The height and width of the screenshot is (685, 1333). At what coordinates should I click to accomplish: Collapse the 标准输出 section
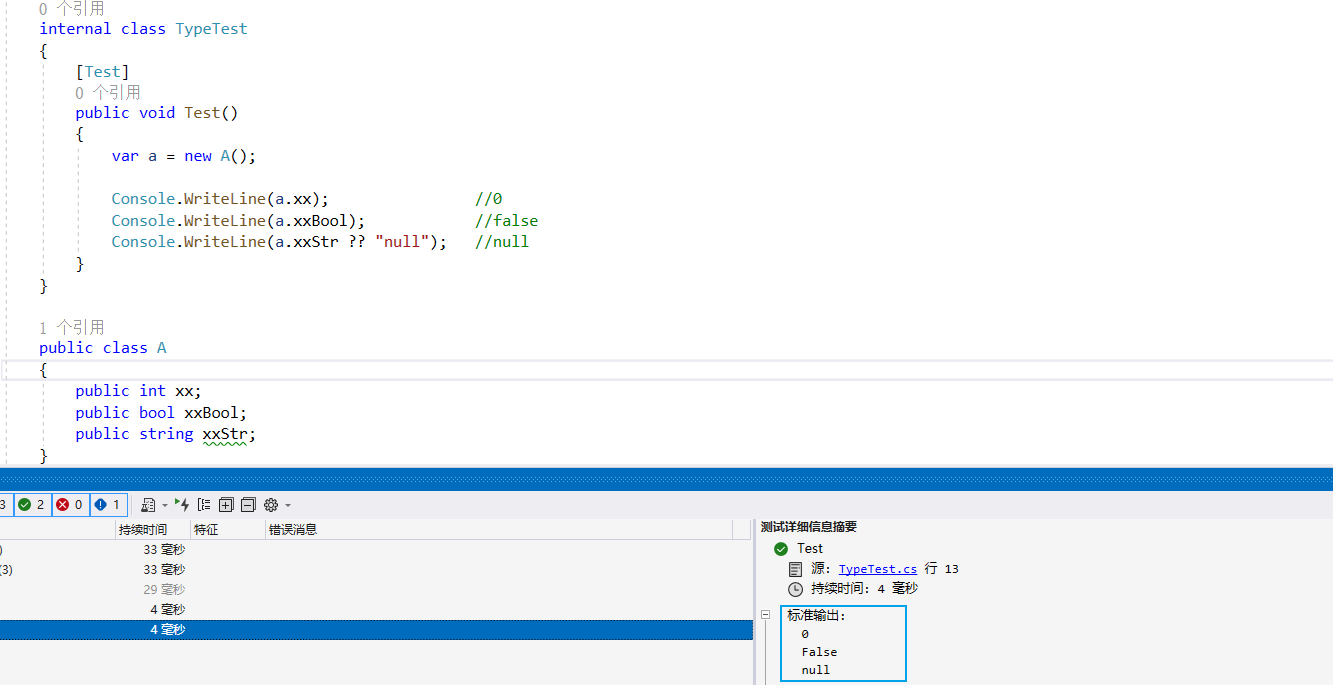coord(765,615)
